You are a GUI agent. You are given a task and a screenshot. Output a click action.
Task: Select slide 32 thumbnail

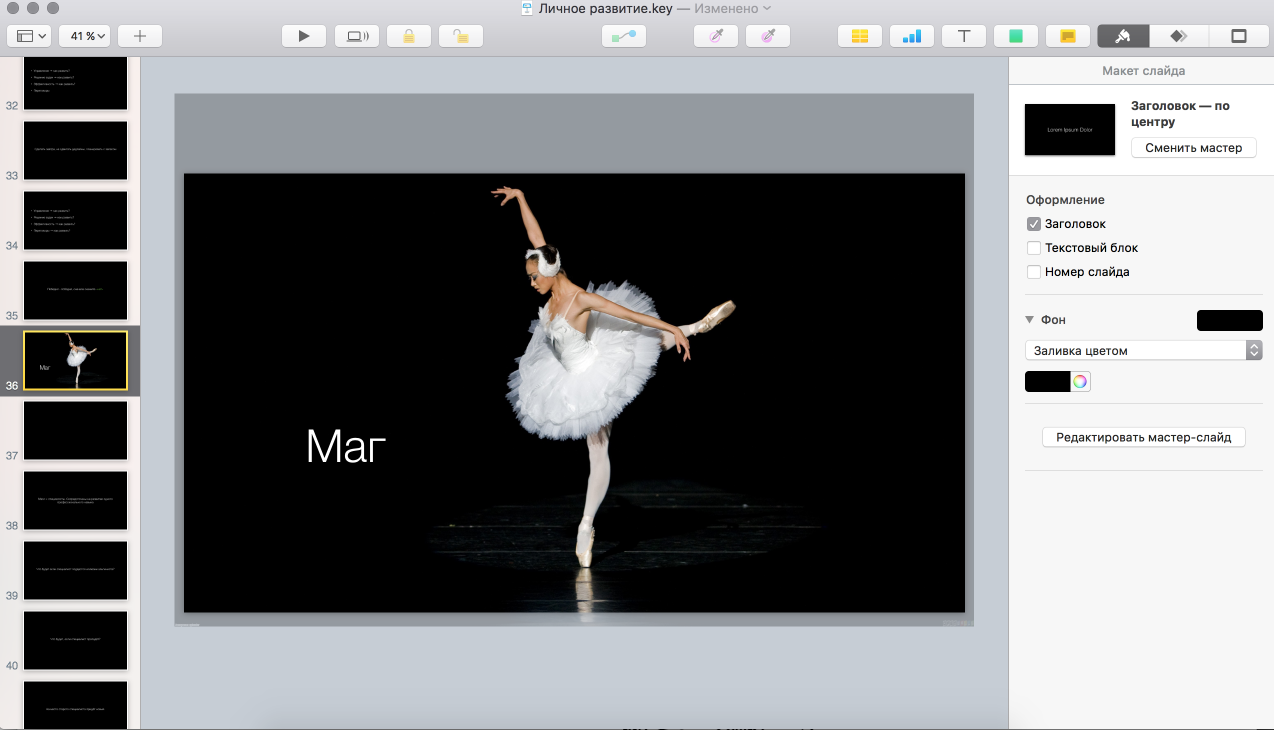pos(75,83)
